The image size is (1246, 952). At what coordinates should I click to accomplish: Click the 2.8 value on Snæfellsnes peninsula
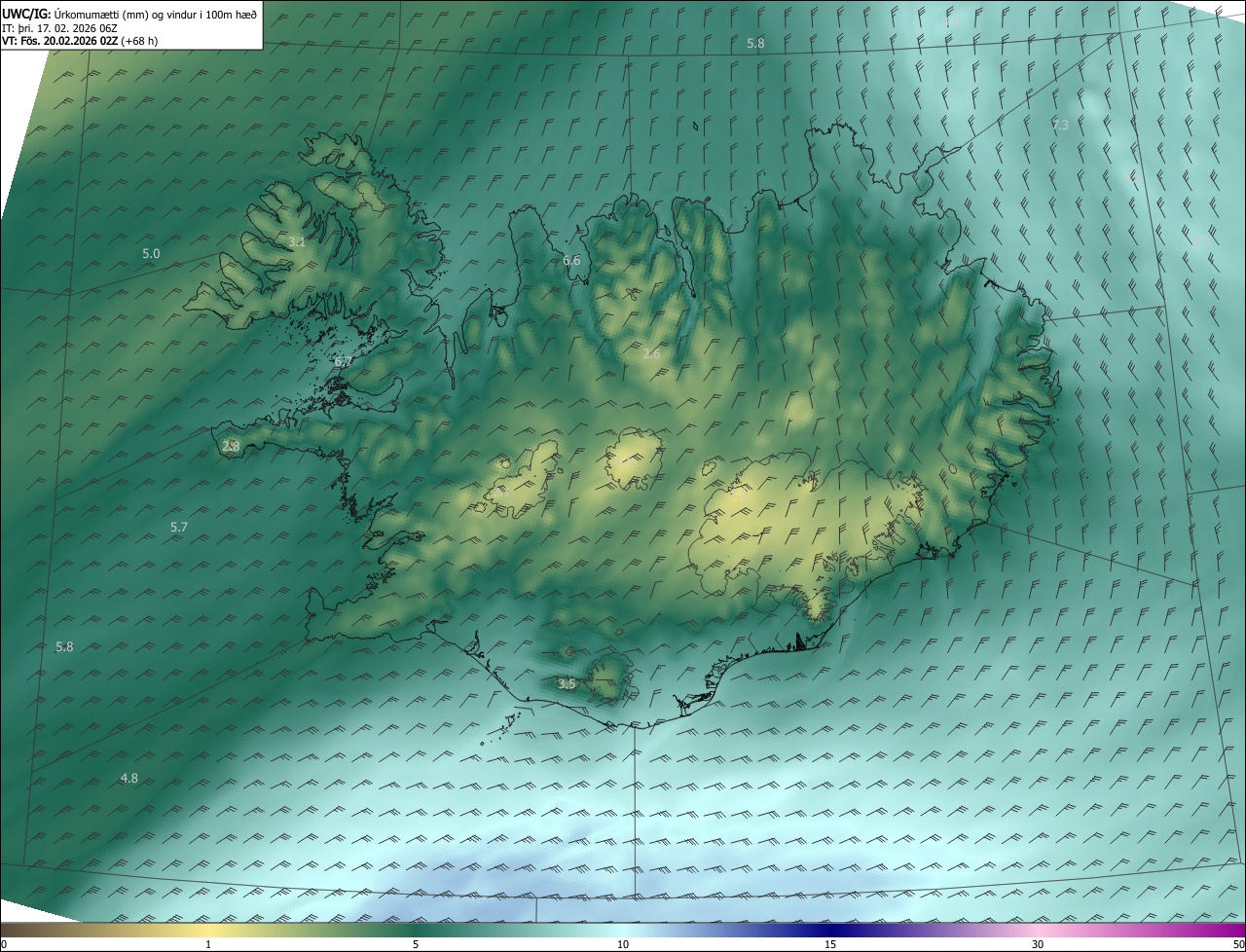coord(231,446)
